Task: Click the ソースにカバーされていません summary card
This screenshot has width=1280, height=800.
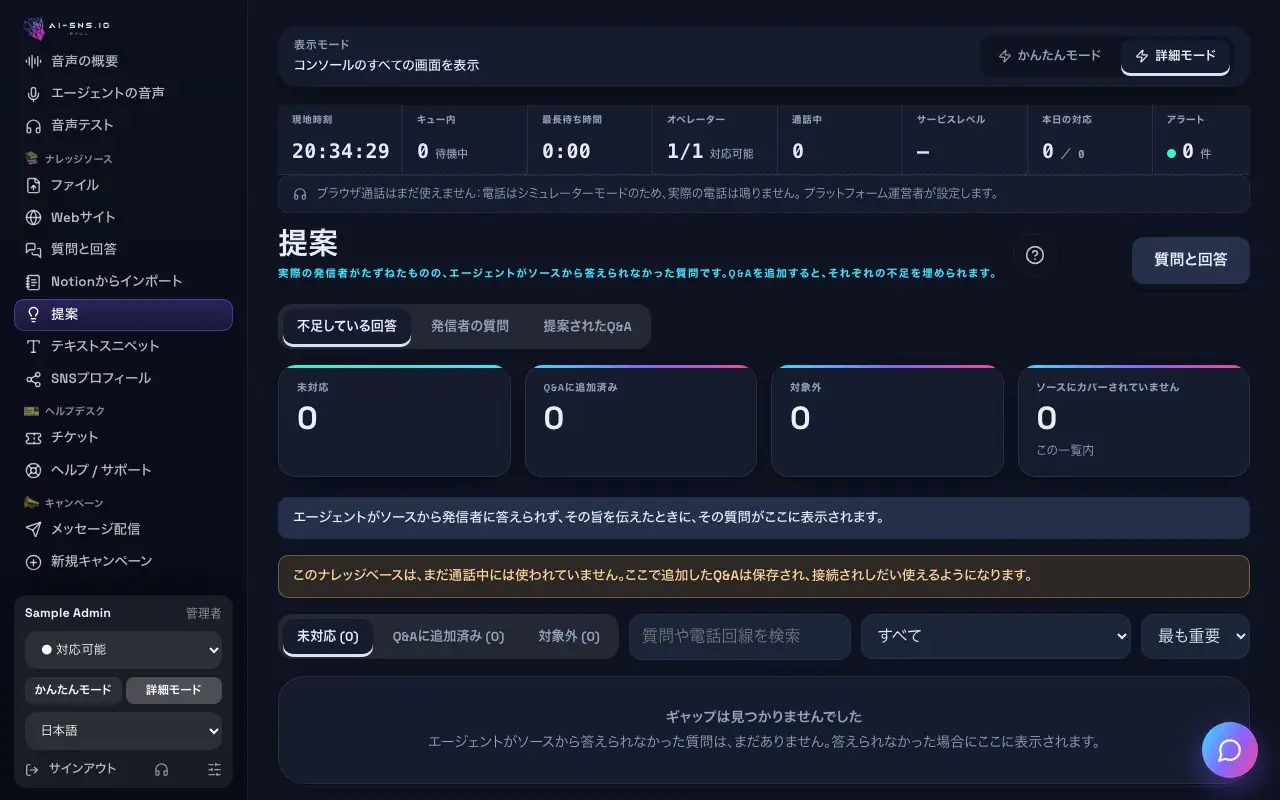Action: 1134,421
